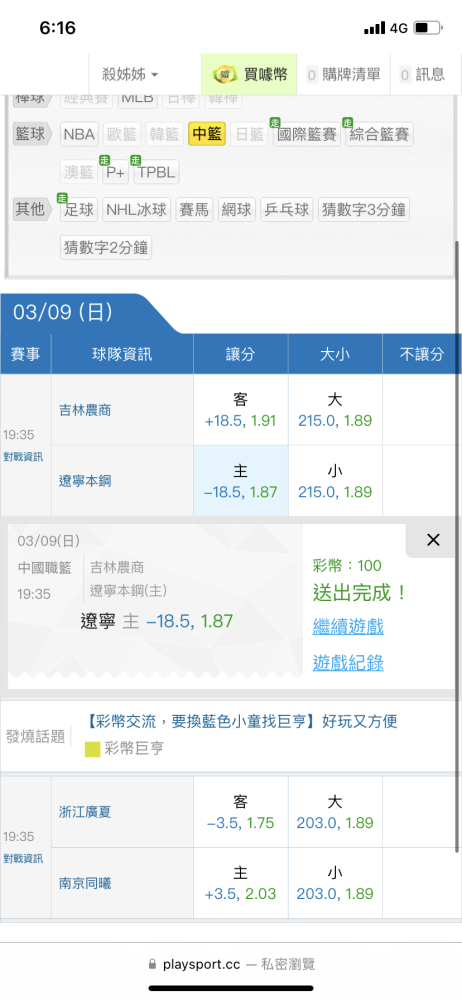Open 購牌清單 purchase list

[x=344, y=75]
